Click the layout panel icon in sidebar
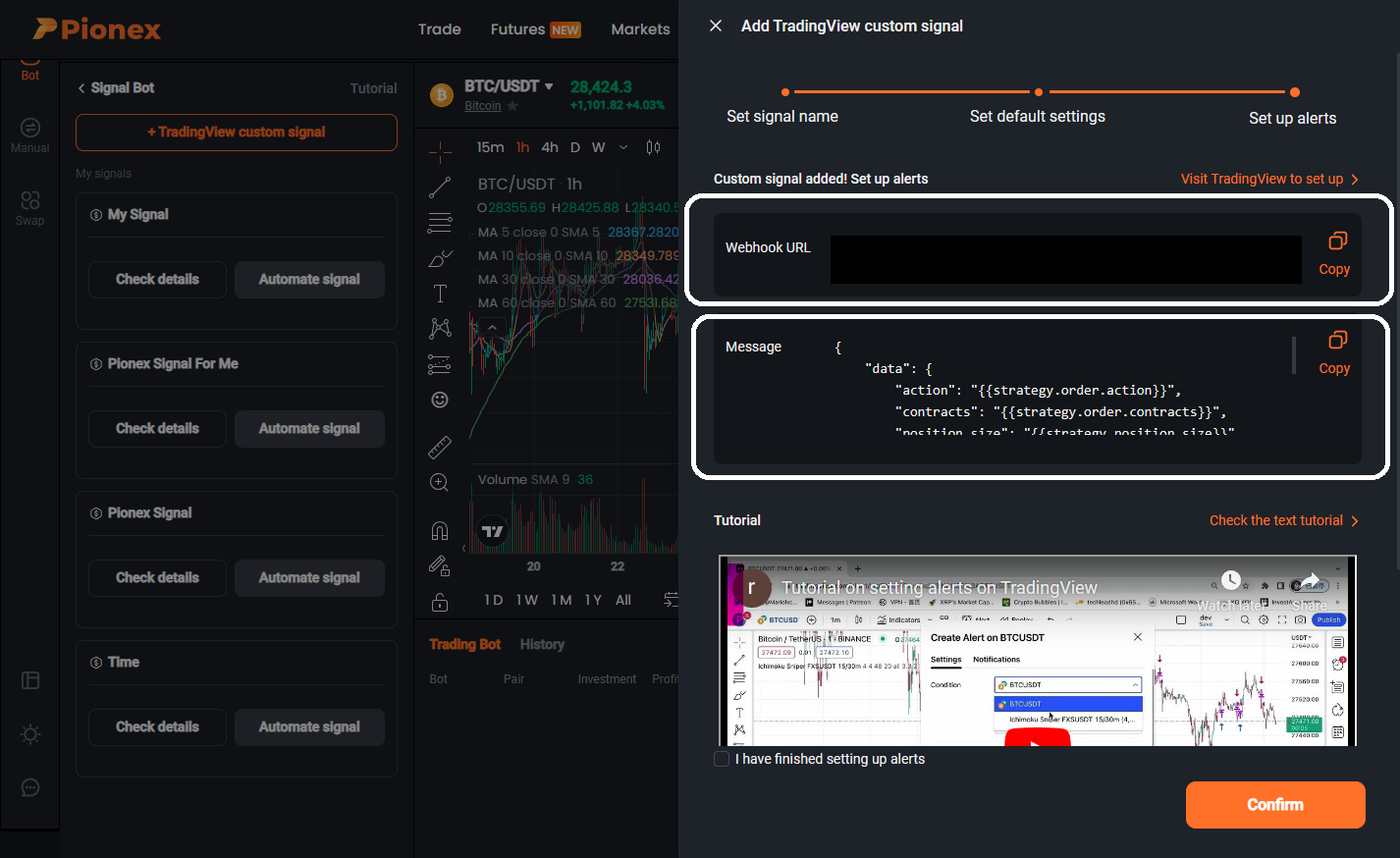 coord(30,680)
